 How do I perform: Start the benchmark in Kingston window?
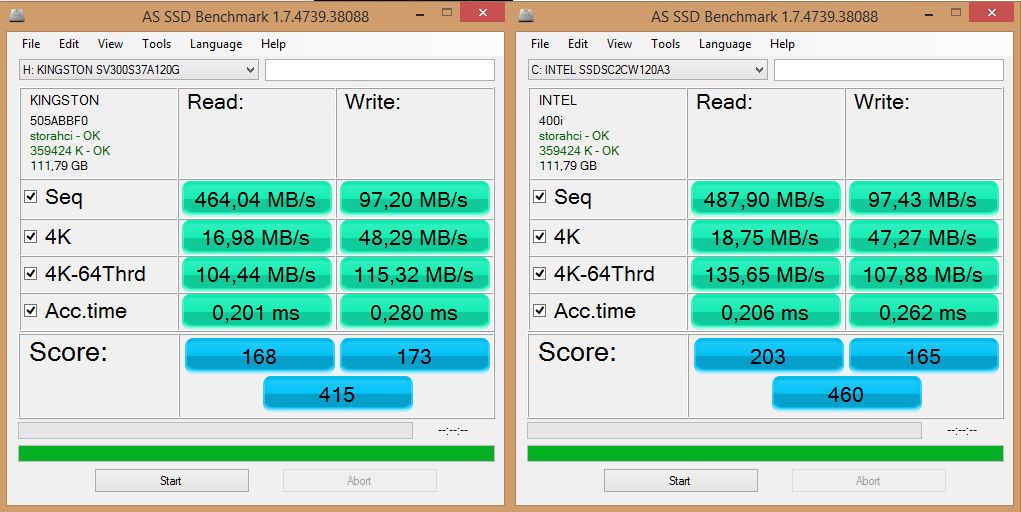(x=171, y=481)
